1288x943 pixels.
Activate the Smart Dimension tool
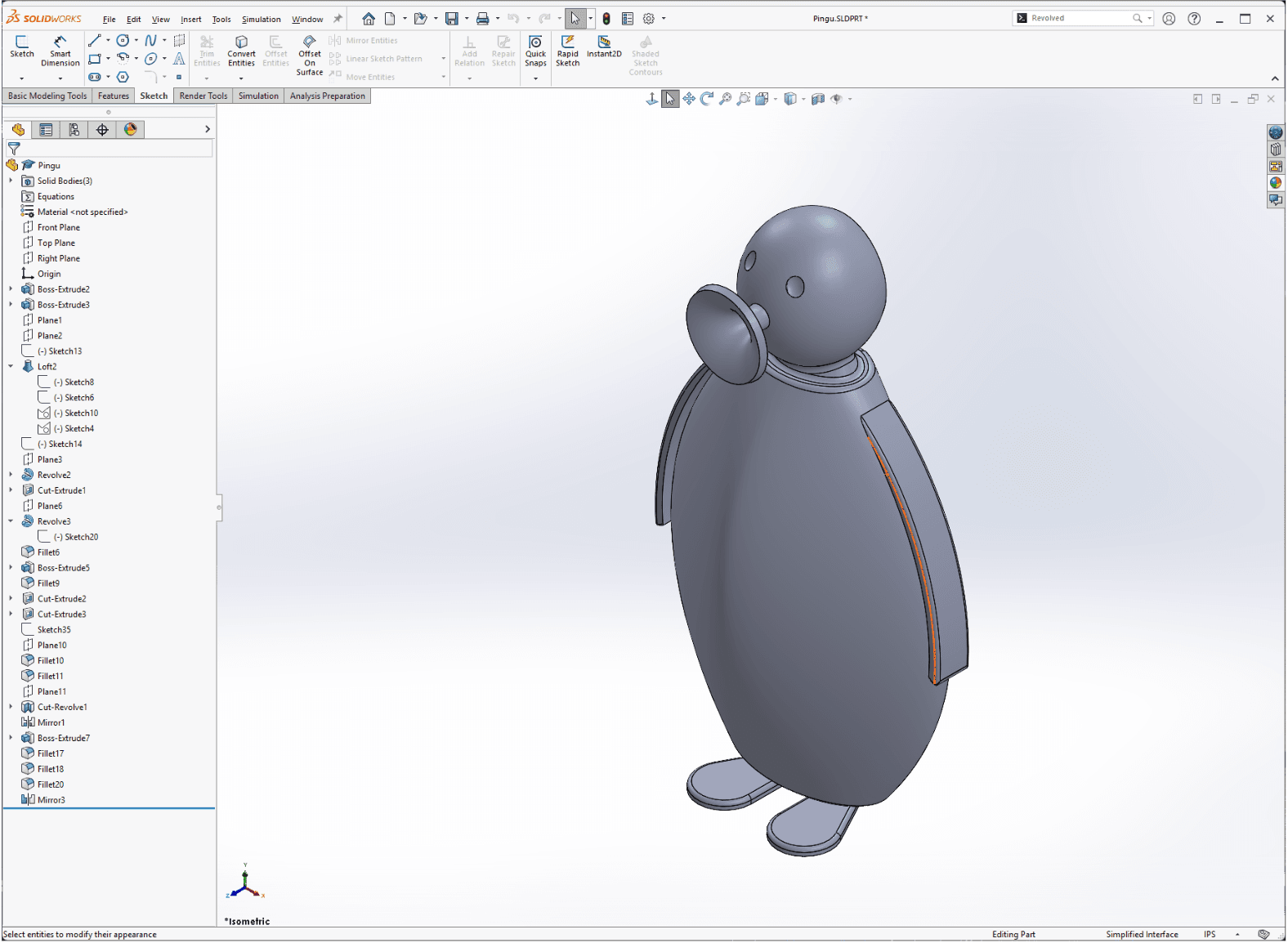point(60,51)
